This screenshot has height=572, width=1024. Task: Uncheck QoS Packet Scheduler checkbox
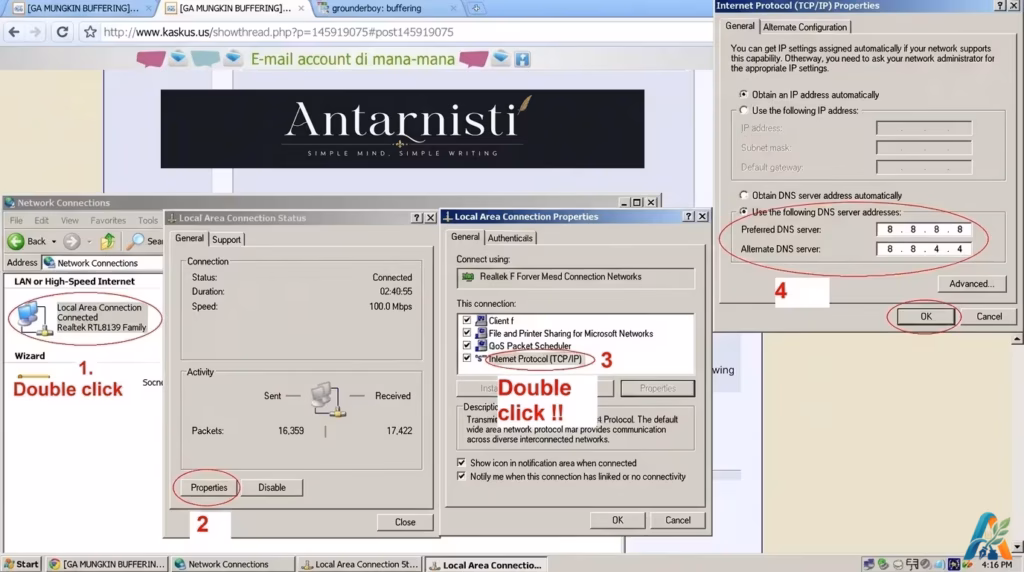(x=467, y=345)
